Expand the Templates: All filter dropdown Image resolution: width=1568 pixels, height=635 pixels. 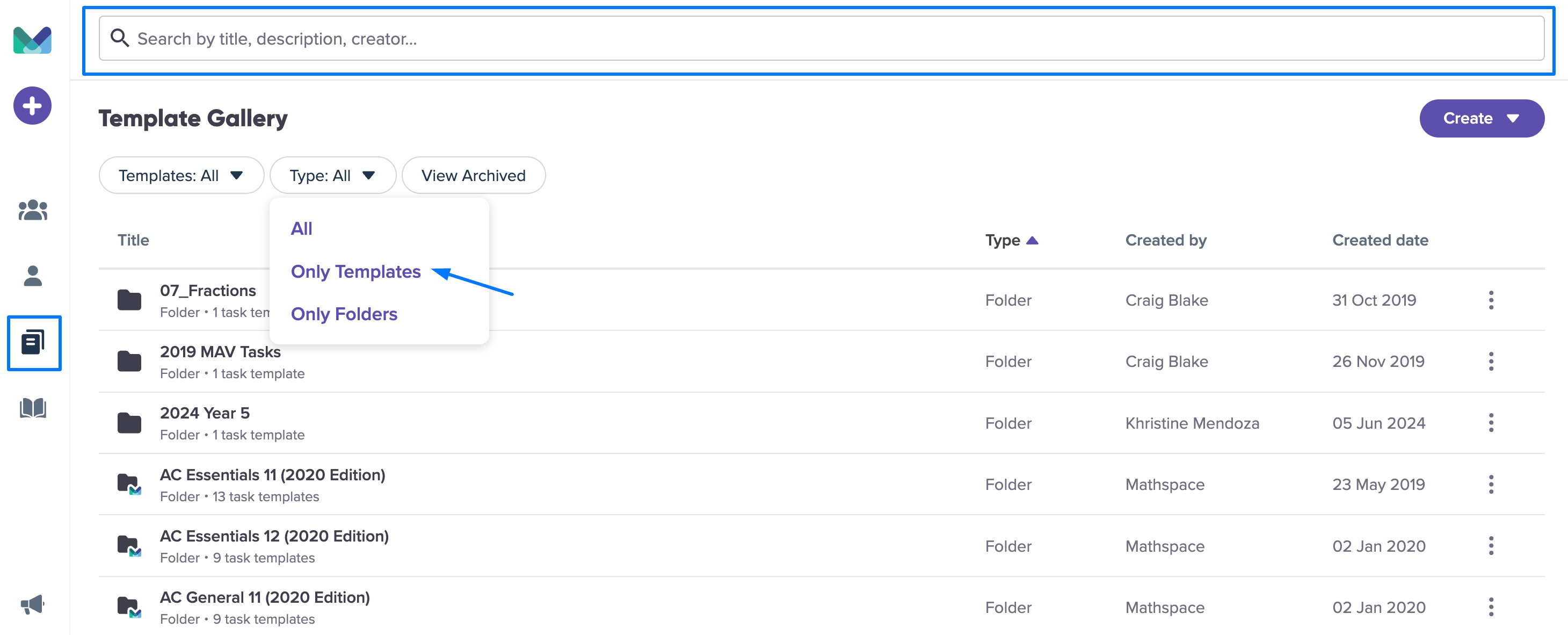point(182,175)
